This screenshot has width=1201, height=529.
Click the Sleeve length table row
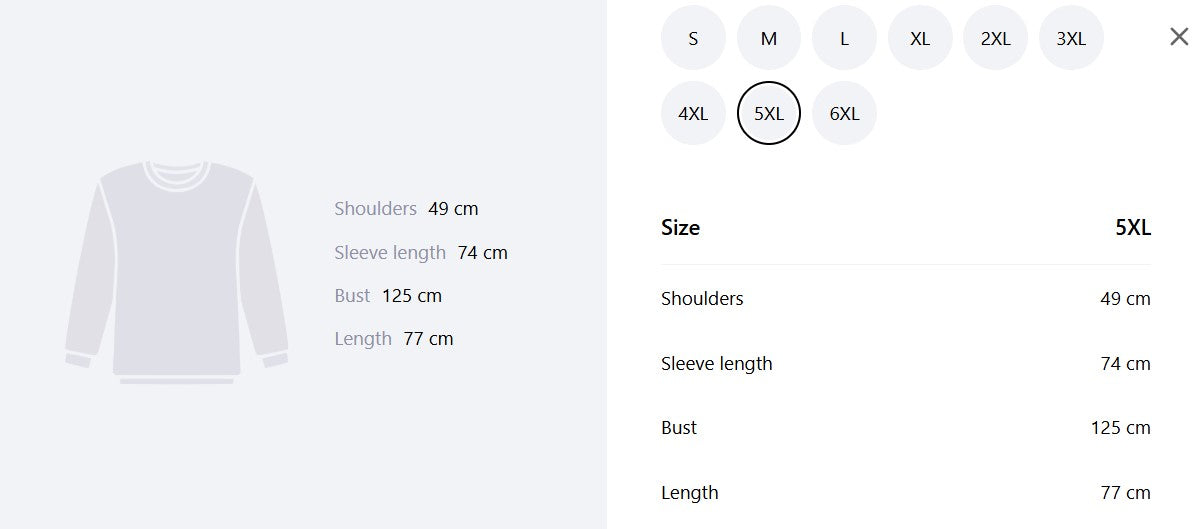pyautogui.click(x=906, y=363)
